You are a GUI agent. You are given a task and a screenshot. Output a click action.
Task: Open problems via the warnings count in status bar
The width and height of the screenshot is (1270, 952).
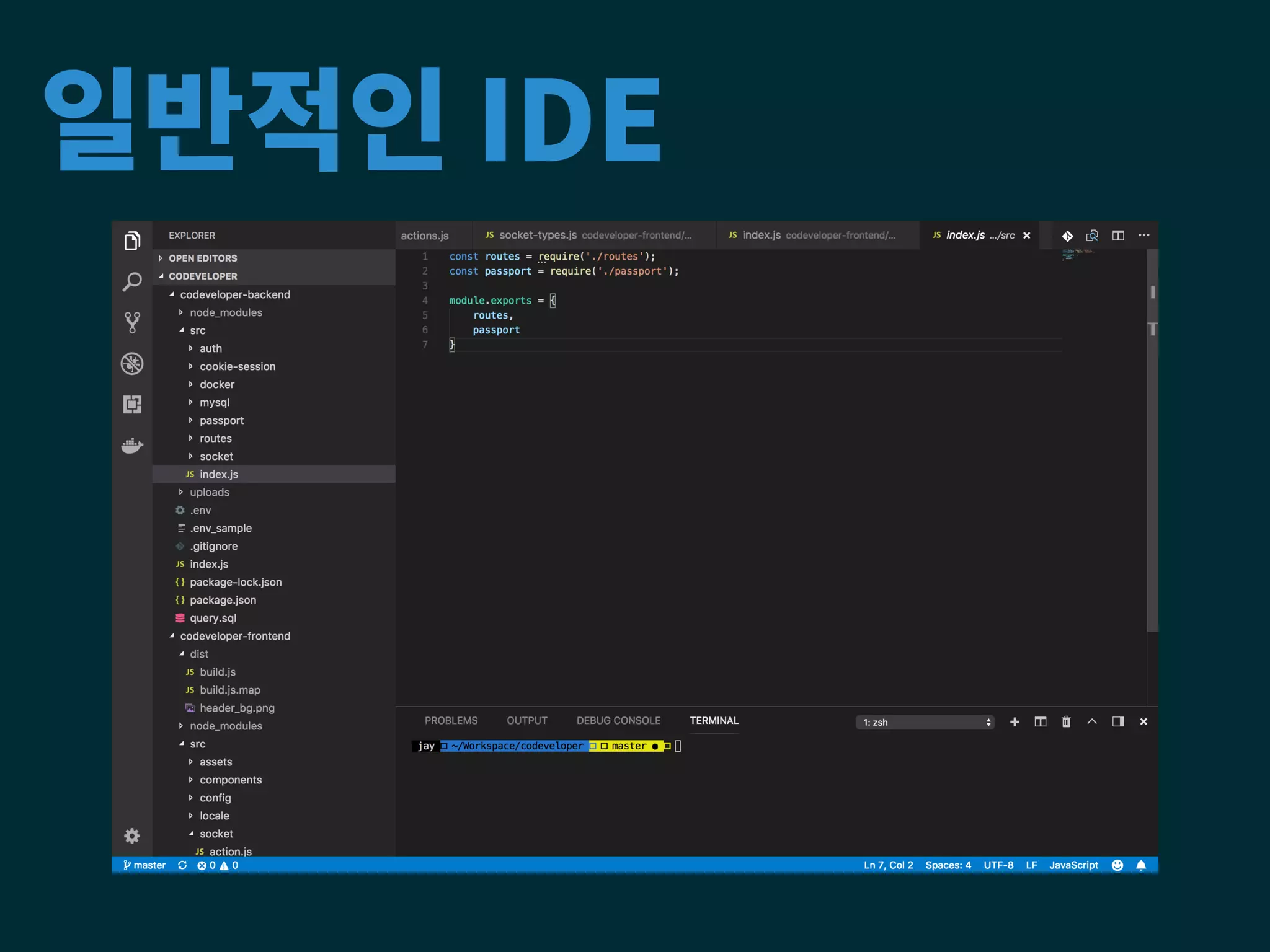pyautogui.click(x=229, y=865)
